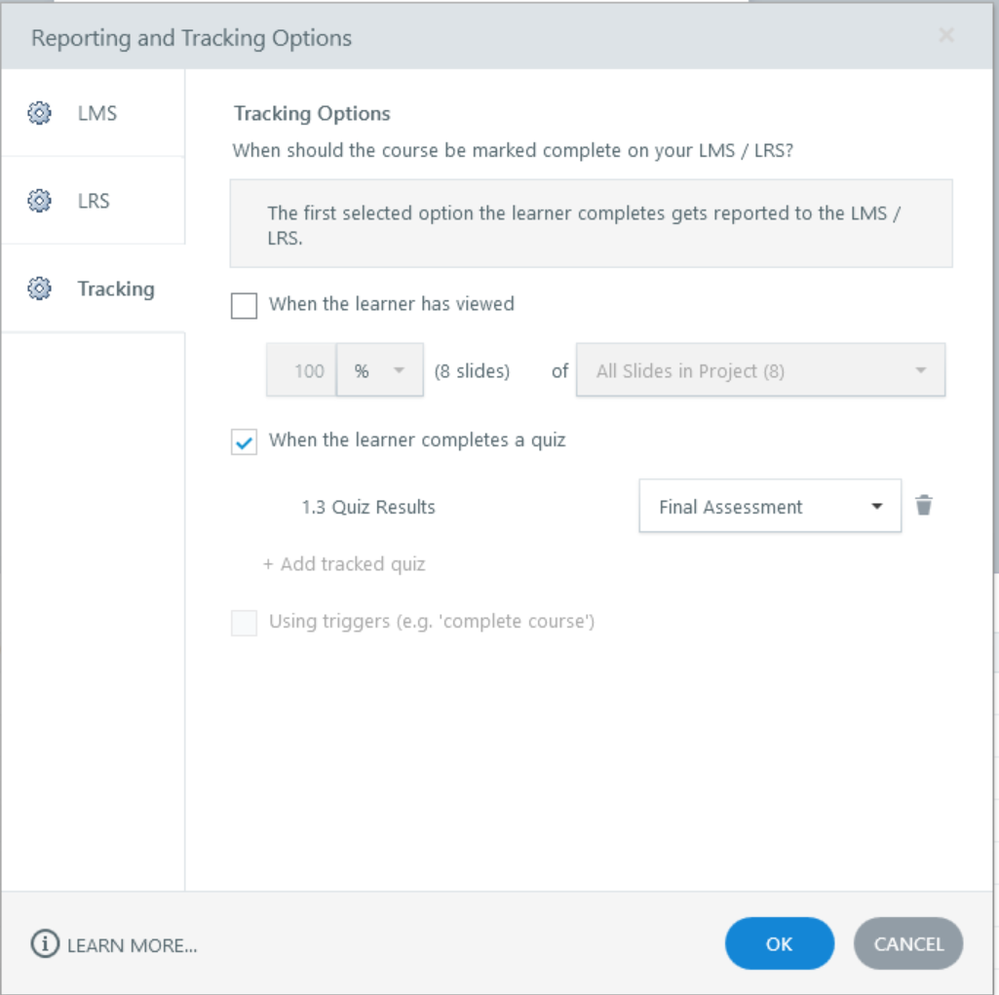Click the LEARN MORE... link text
Screen dimensions: 999x995
coord(132,945)
